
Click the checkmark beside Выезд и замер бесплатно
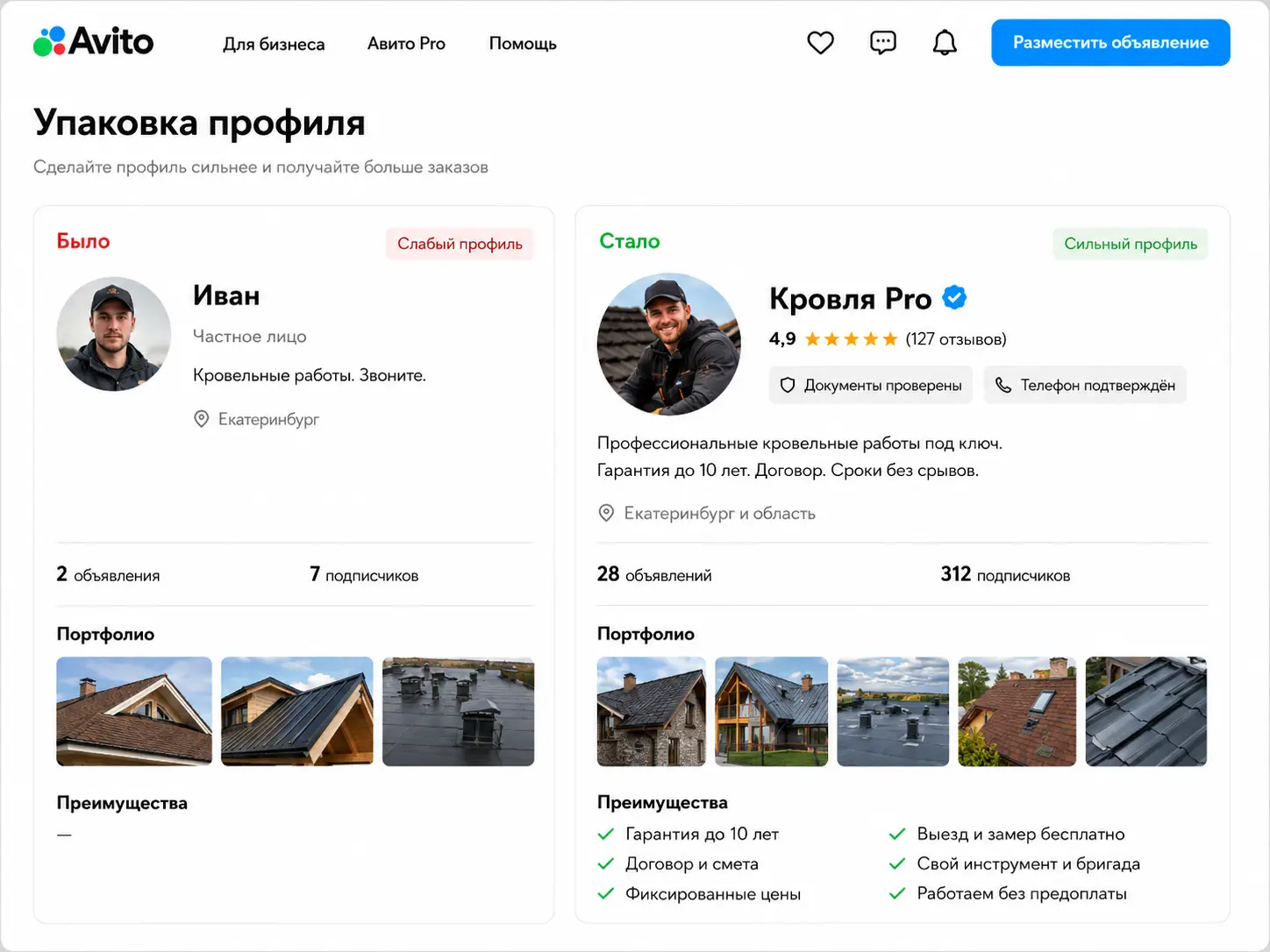click(897, 834)
